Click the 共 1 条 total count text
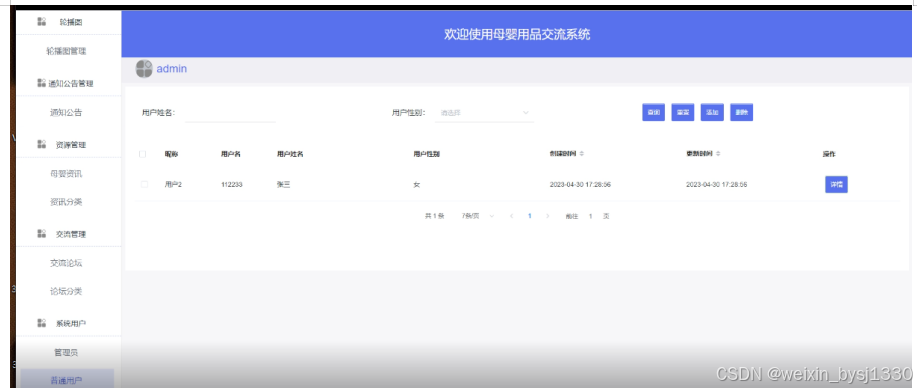 tap(435, 216)
